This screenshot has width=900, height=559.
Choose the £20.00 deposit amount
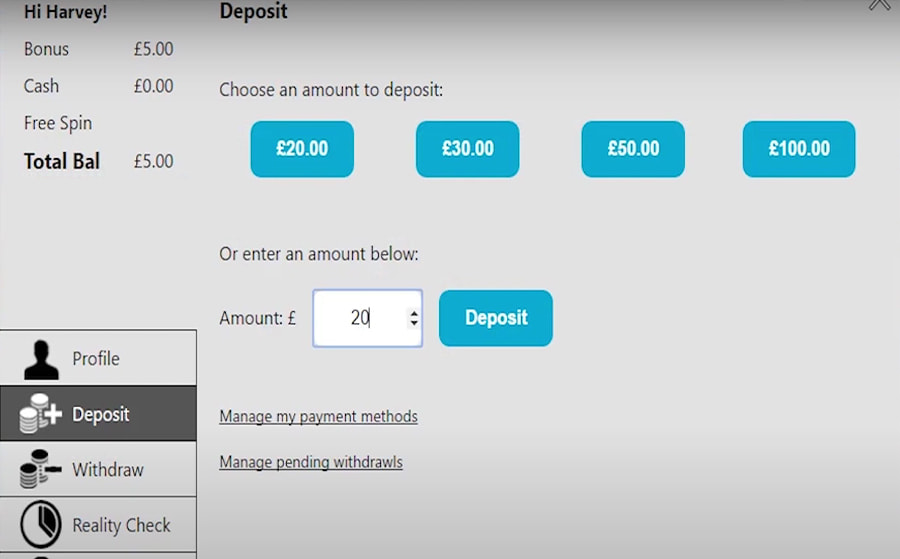pos(302,149)
